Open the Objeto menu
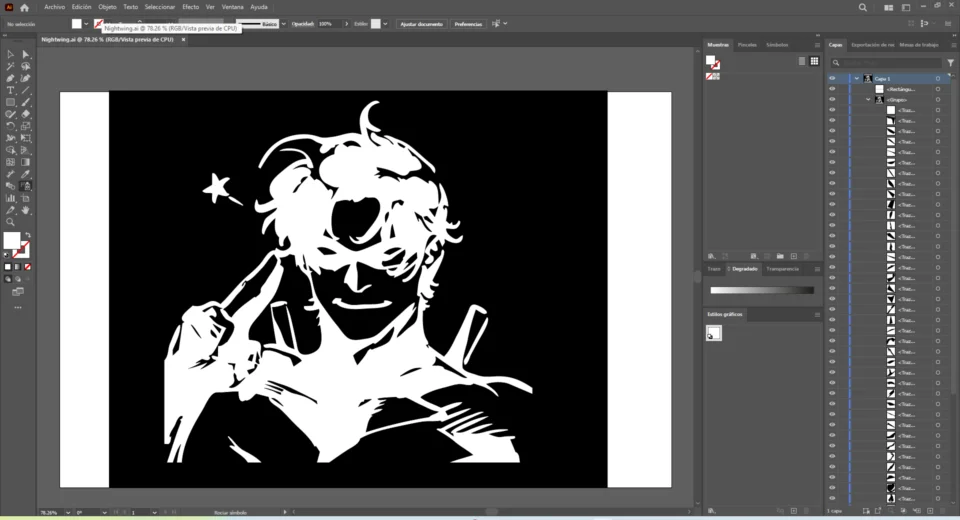This screenshot has height=520, width=960. [x=107, y=7]
